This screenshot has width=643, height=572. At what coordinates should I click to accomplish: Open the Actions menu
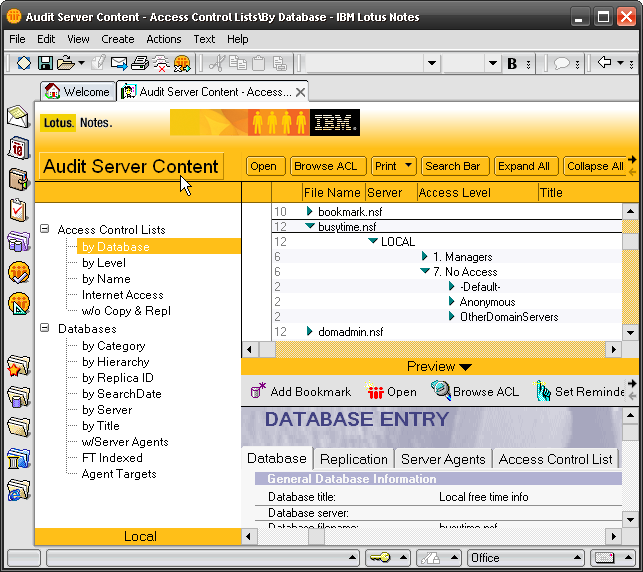164,39
